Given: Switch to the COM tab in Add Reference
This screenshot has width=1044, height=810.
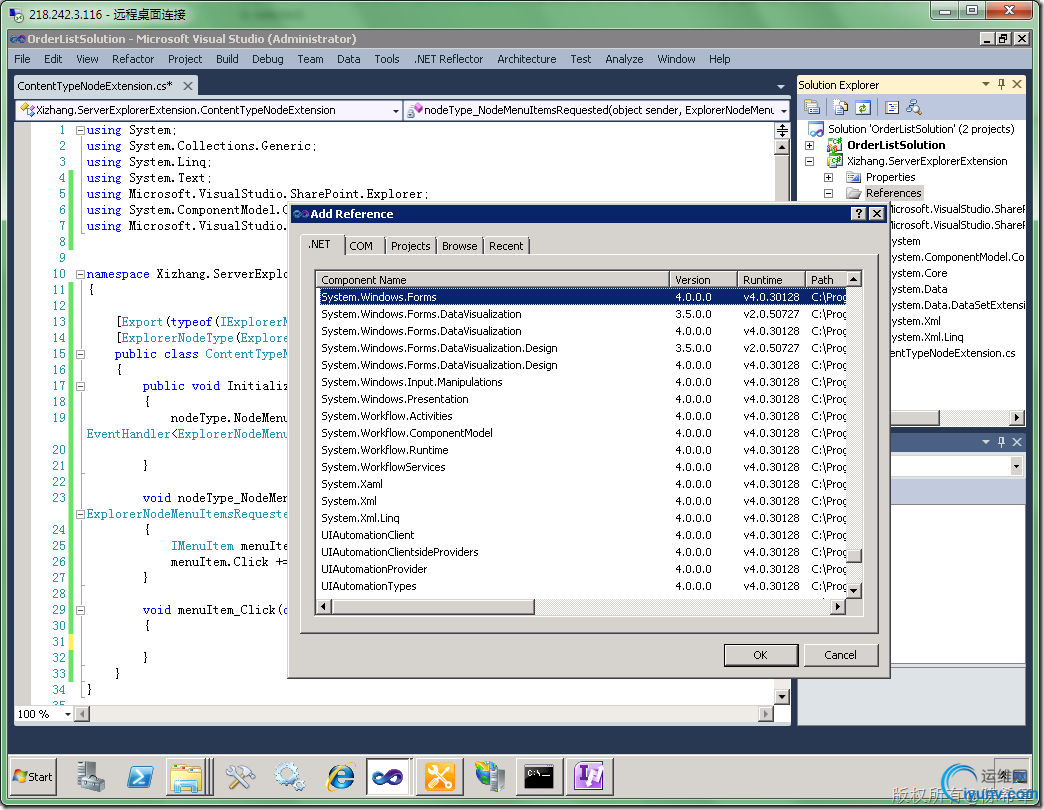Looking at the screenshot, I should pyautogui.click(x=361, y=246).
